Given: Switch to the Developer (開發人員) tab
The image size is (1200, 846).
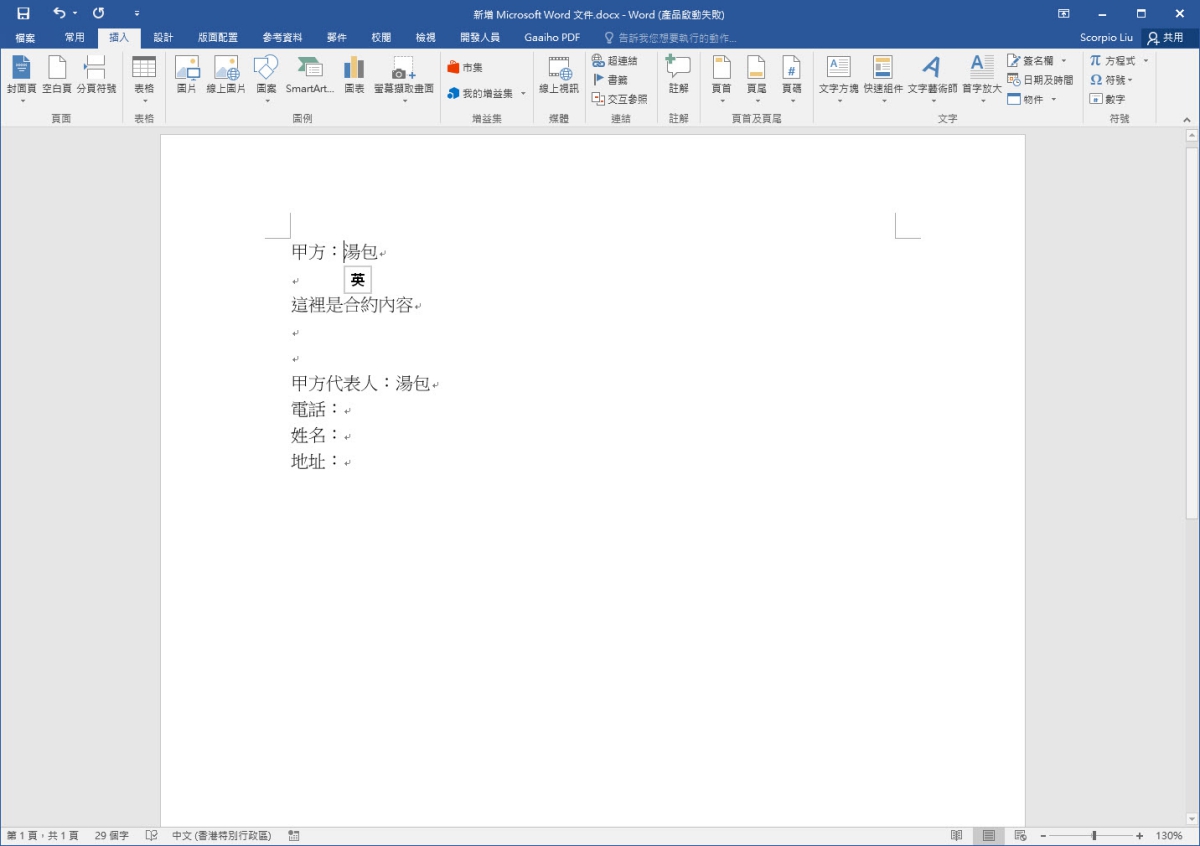Looking at the screenshot, I should [480, 37].
